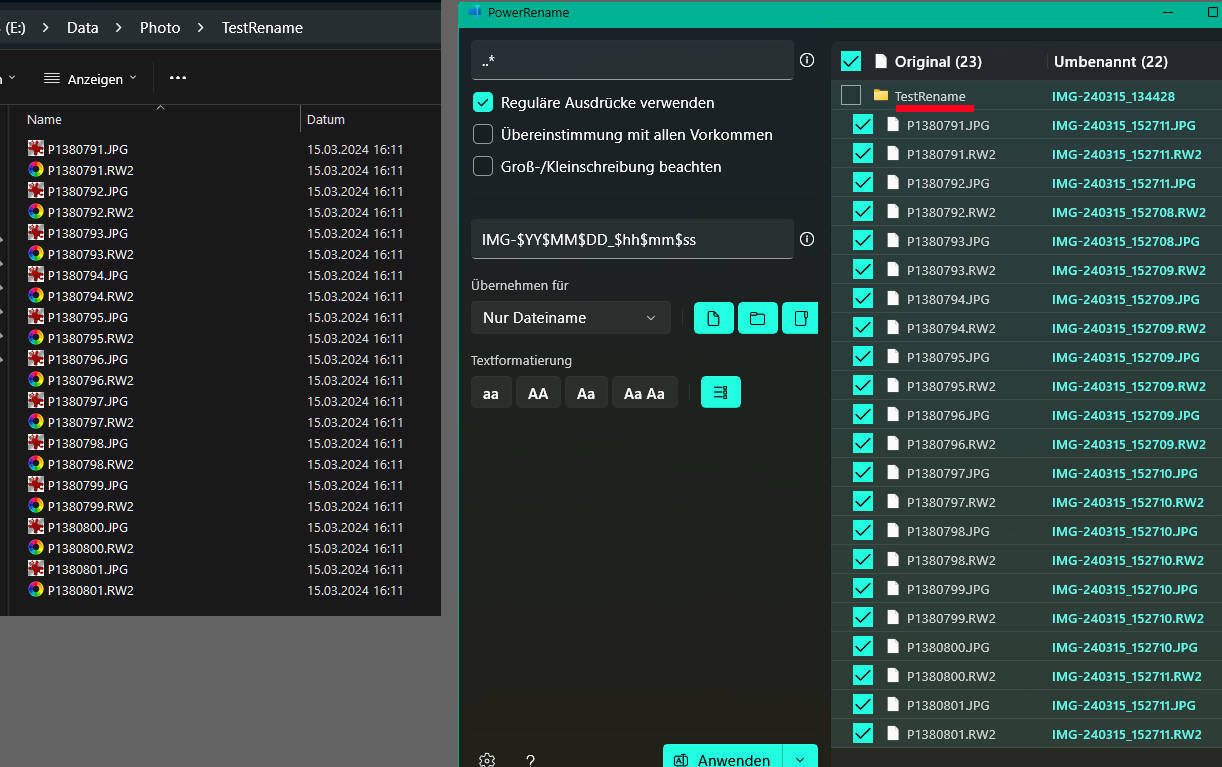The image size is (1222, 767).
Task: Open the three-dots more options menu
Action: [x=178, y=78]
